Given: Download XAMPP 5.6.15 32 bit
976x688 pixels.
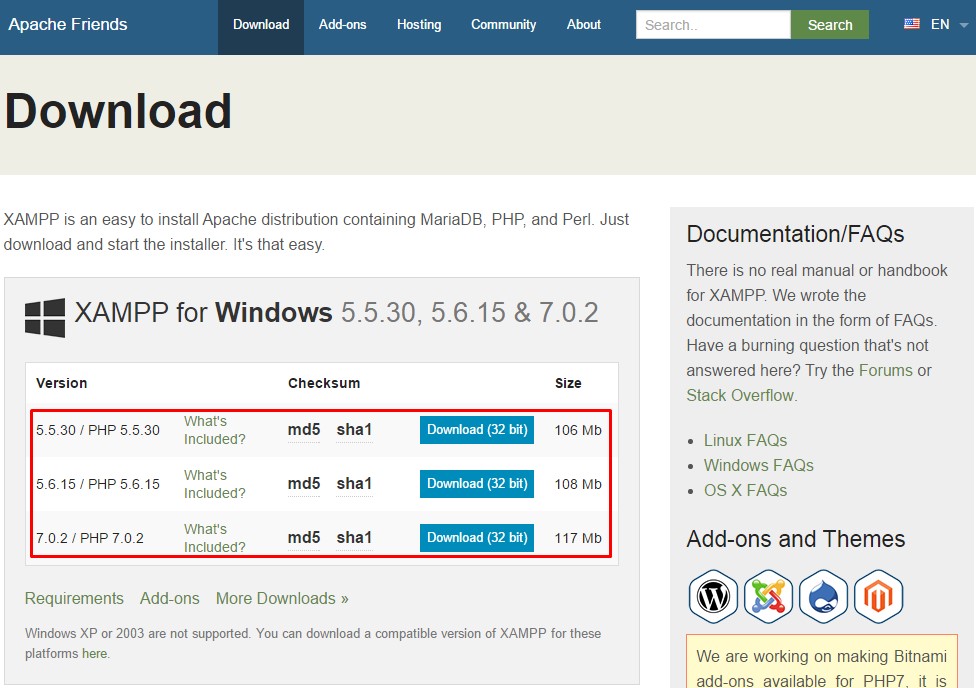Looking at the screenshot, I should click(477, 484).
